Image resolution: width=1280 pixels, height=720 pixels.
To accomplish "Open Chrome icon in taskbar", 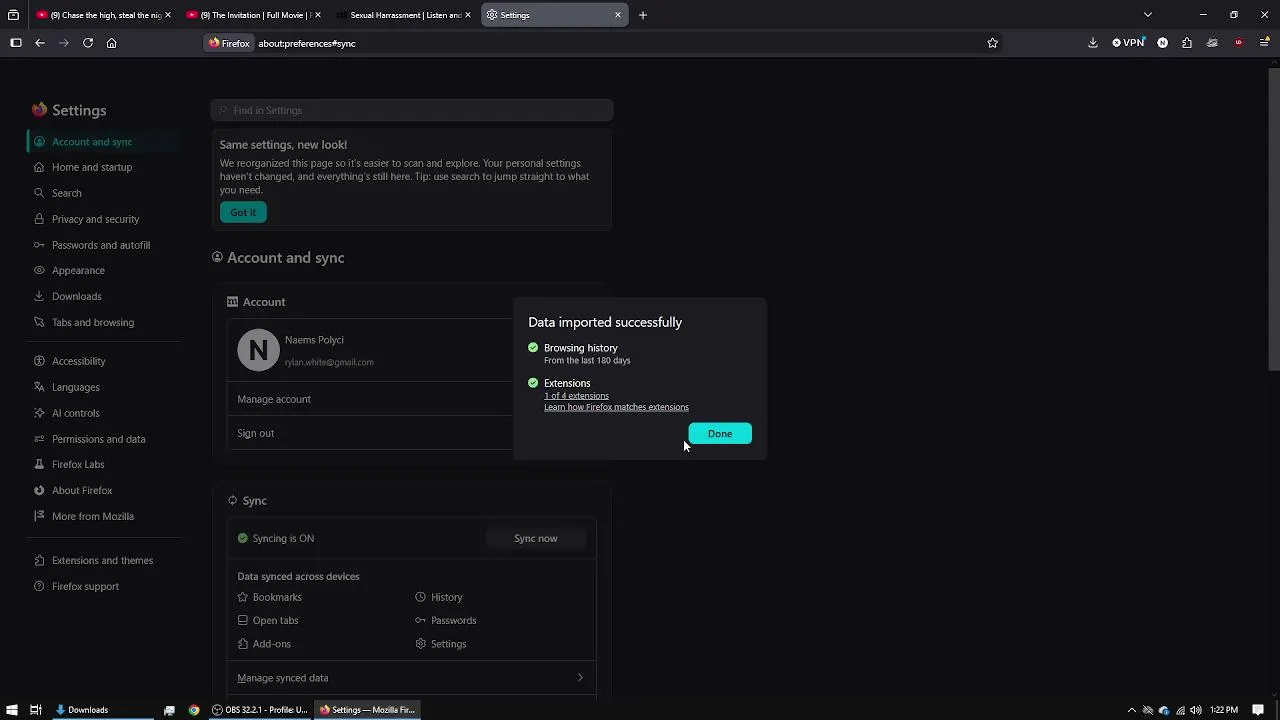I will [x=194, y=710].
